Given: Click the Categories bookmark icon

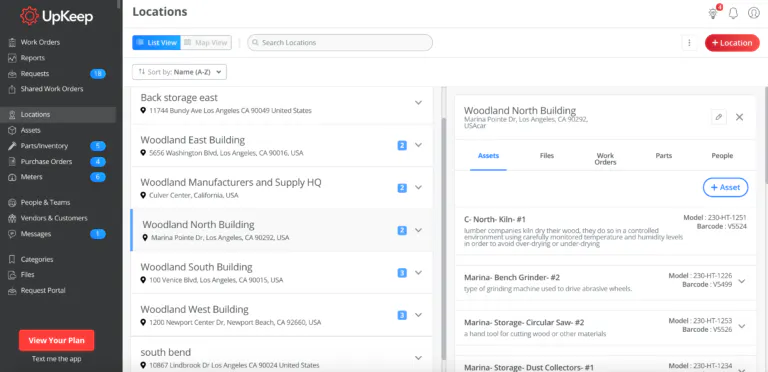Looking at the screenshot, I should (x=12, y=260).
